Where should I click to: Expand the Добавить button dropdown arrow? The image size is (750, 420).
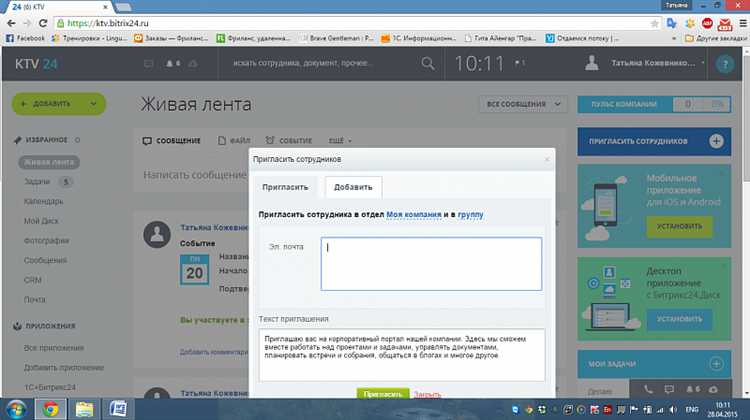pyautogui.click(x=93, y=104)
